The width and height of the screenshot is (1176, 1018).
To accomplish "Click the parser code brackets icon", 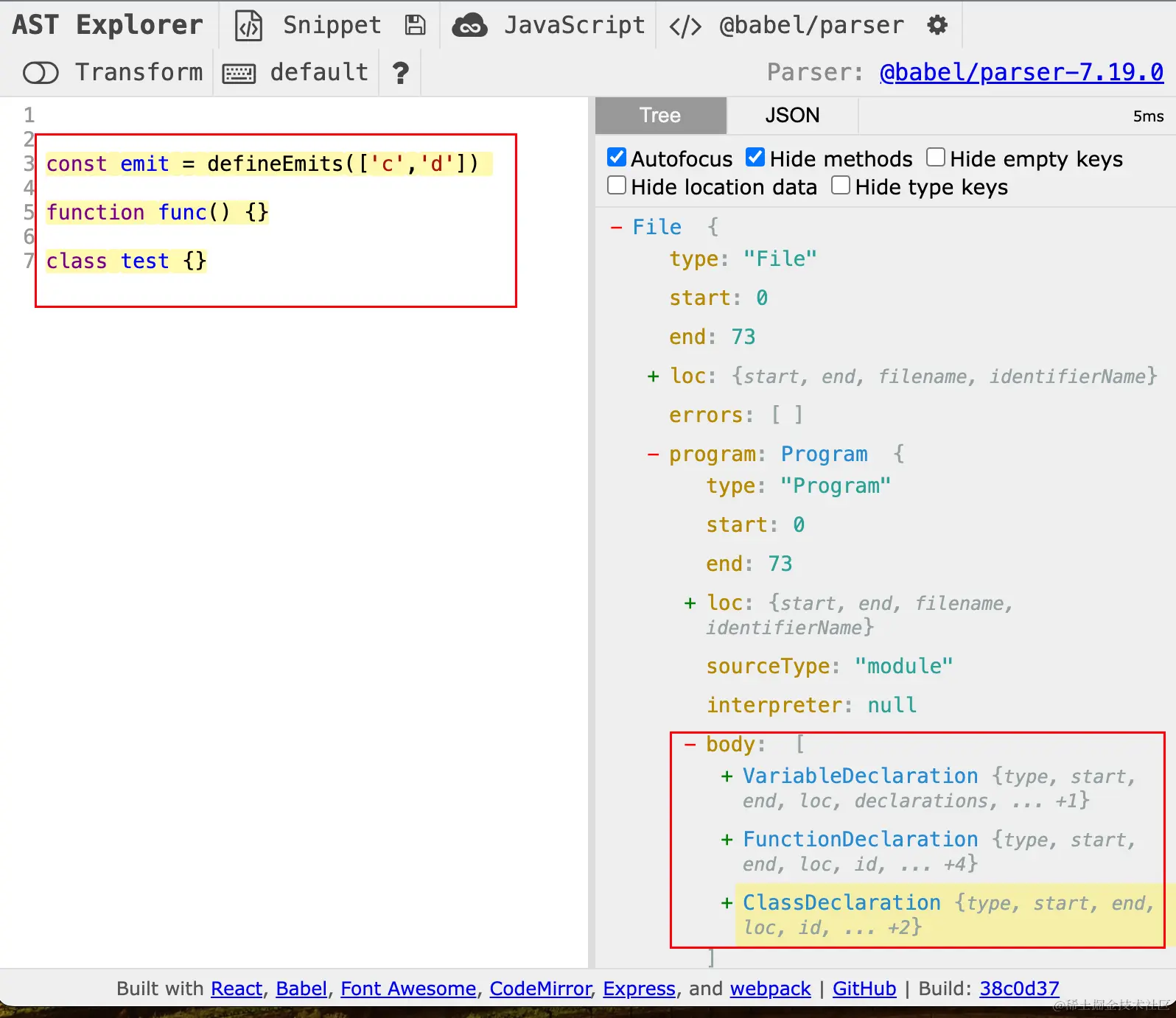I will click(x=685, y=27).
